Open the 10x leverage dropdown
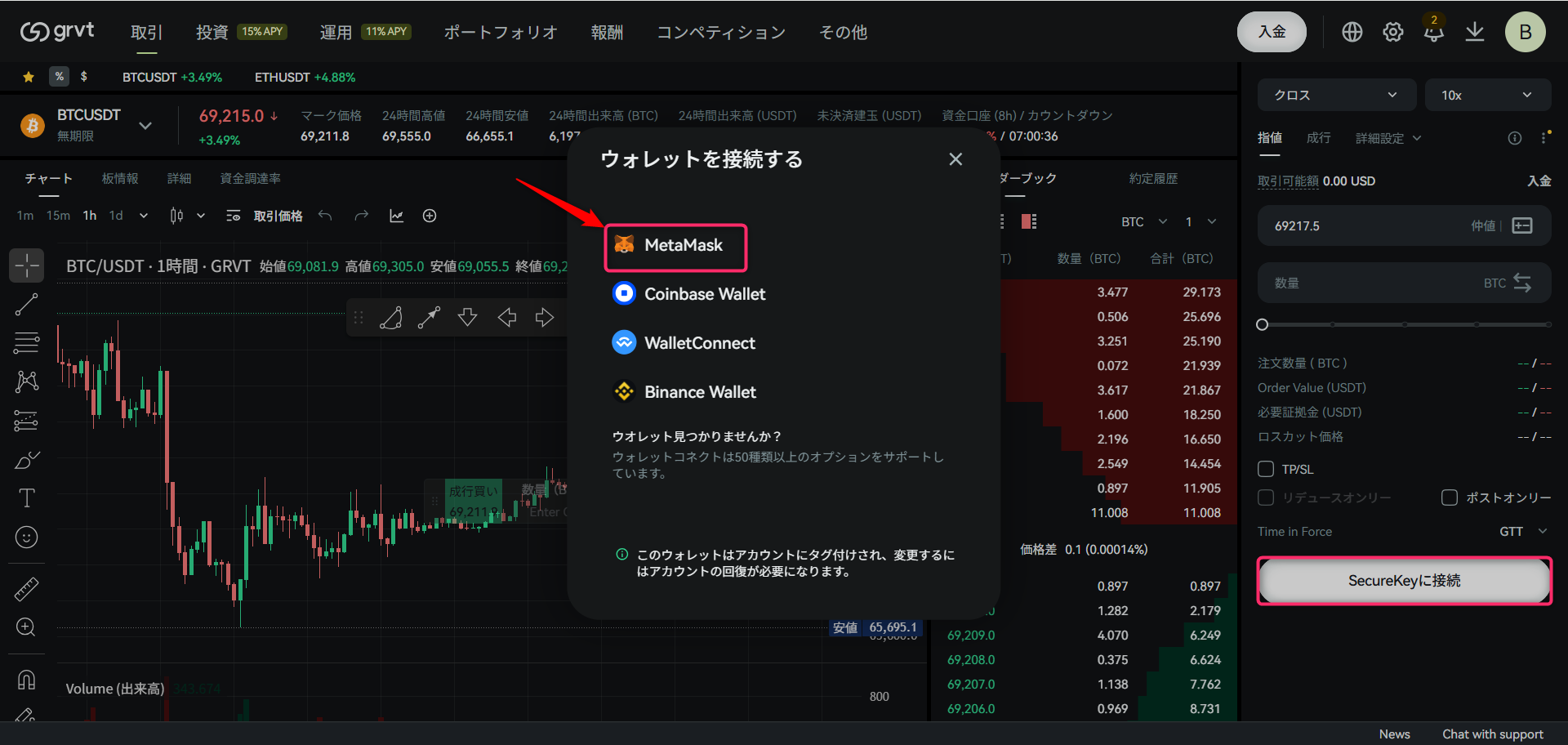This screenshot has height=745, width=1568. [x=1488, y=95]
